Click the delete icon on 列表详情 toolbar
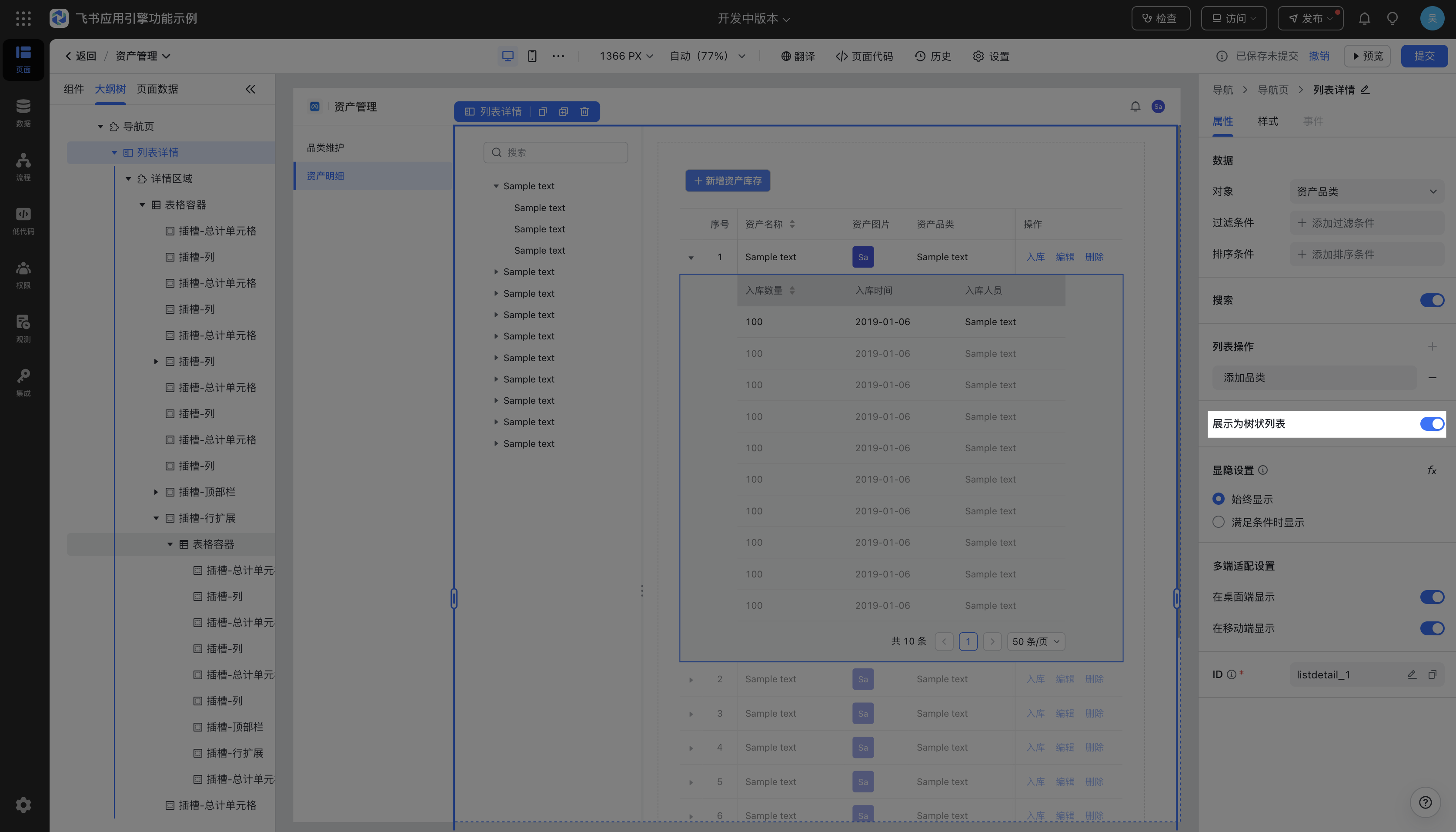1456x832 pixels. tap(584, 111)
